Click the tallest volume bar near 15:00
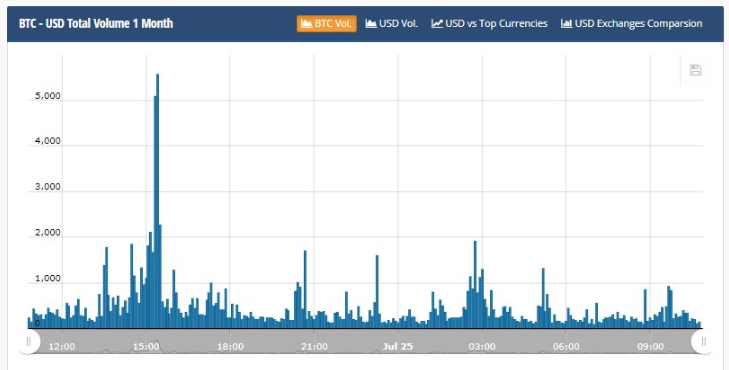 pyautogui.click(x=158, y=201)
